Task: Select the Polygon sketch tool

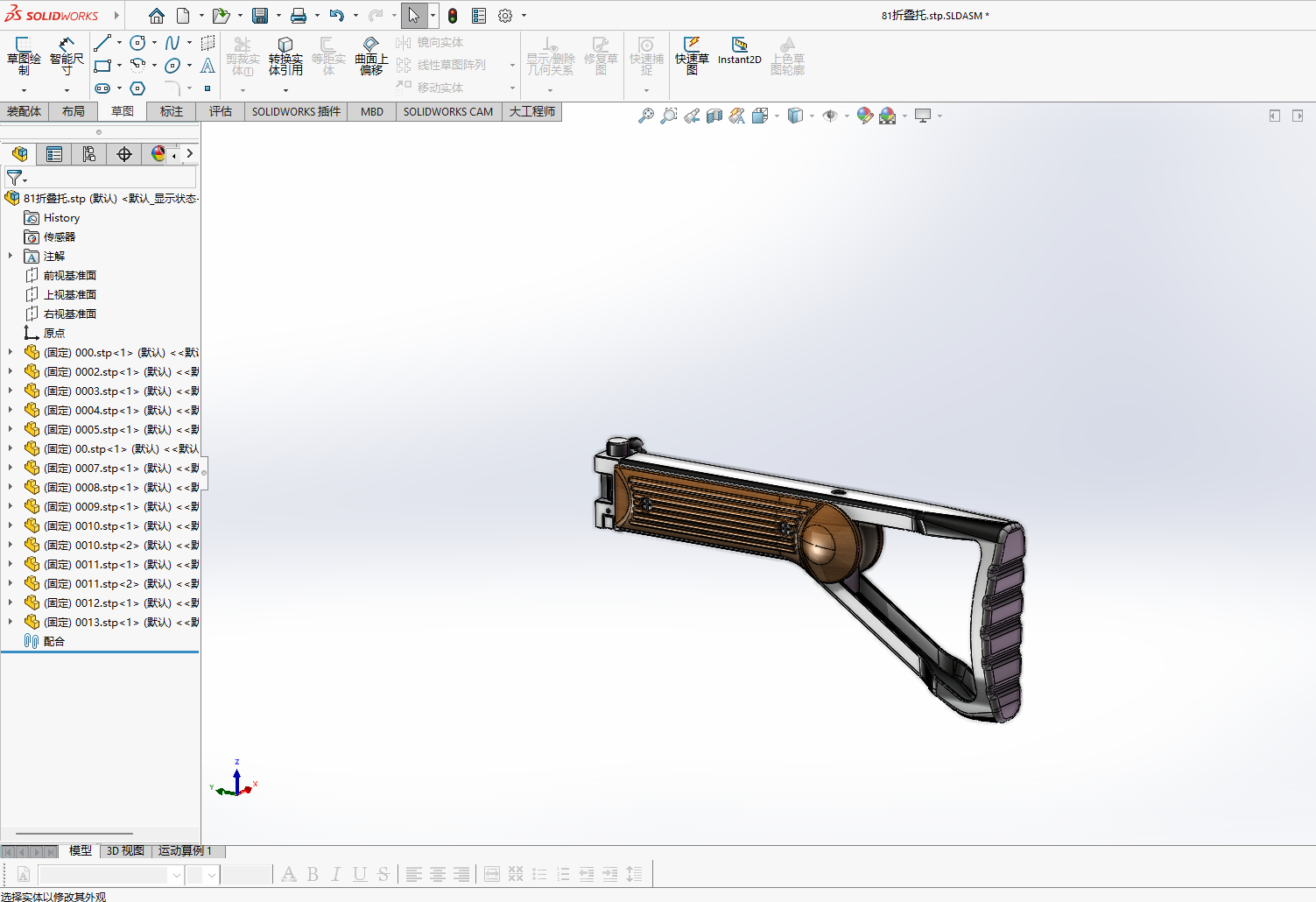Action: [137, 88]
